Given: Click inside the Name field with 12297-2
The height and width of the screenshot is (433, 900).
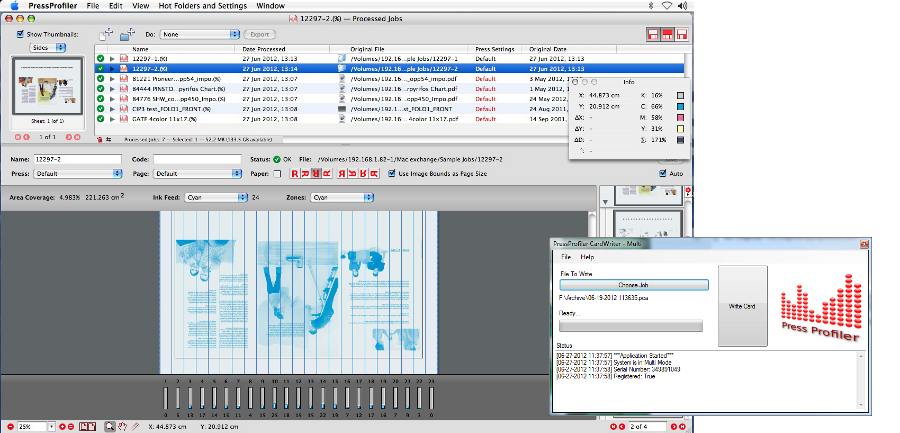Looking at the screenshot, I should click(77, 159).
